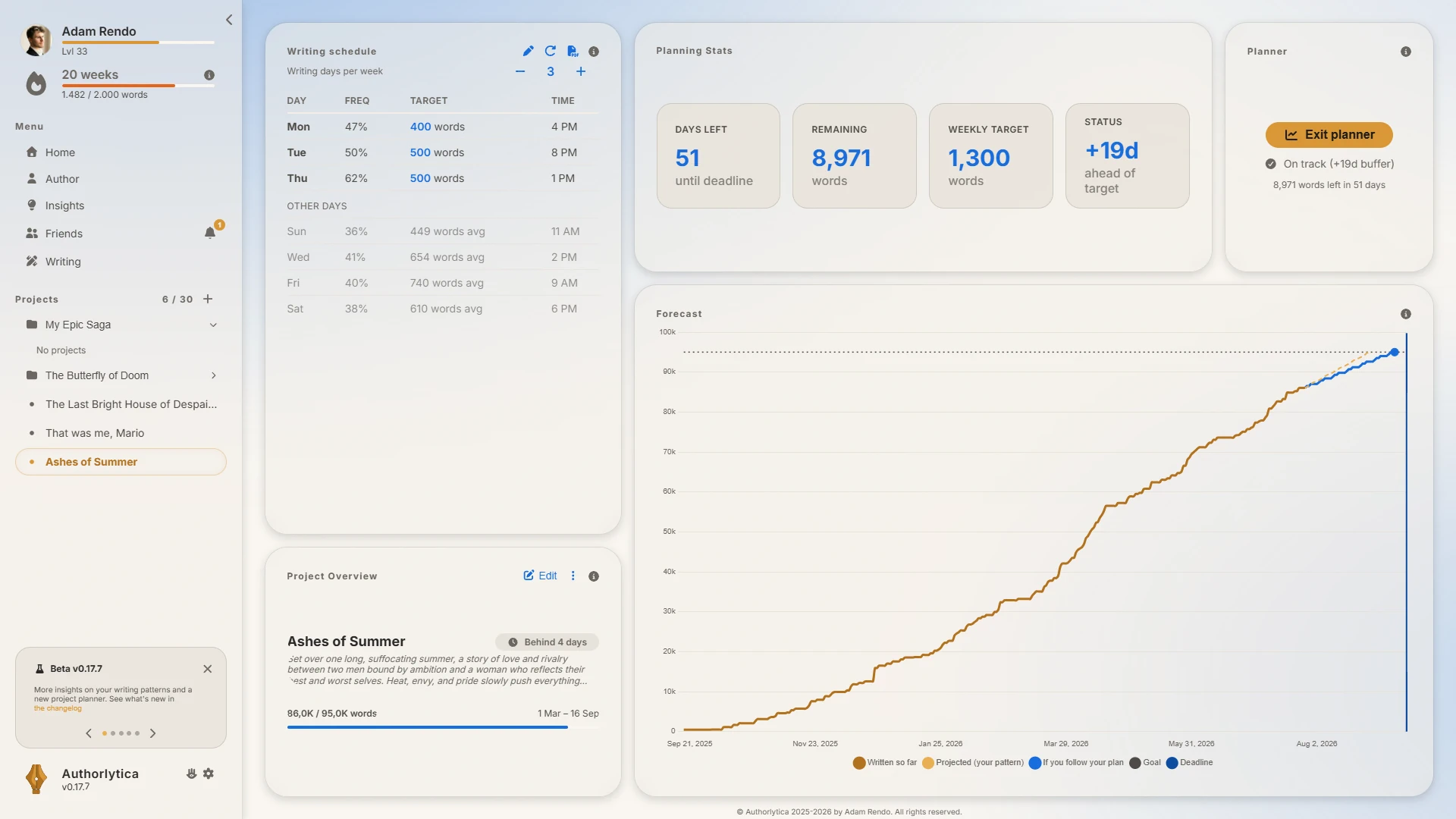The height and width of the screenshot is (819, 1456).
Task: Refresh the writing schedule
Action: tap(551, 52)
